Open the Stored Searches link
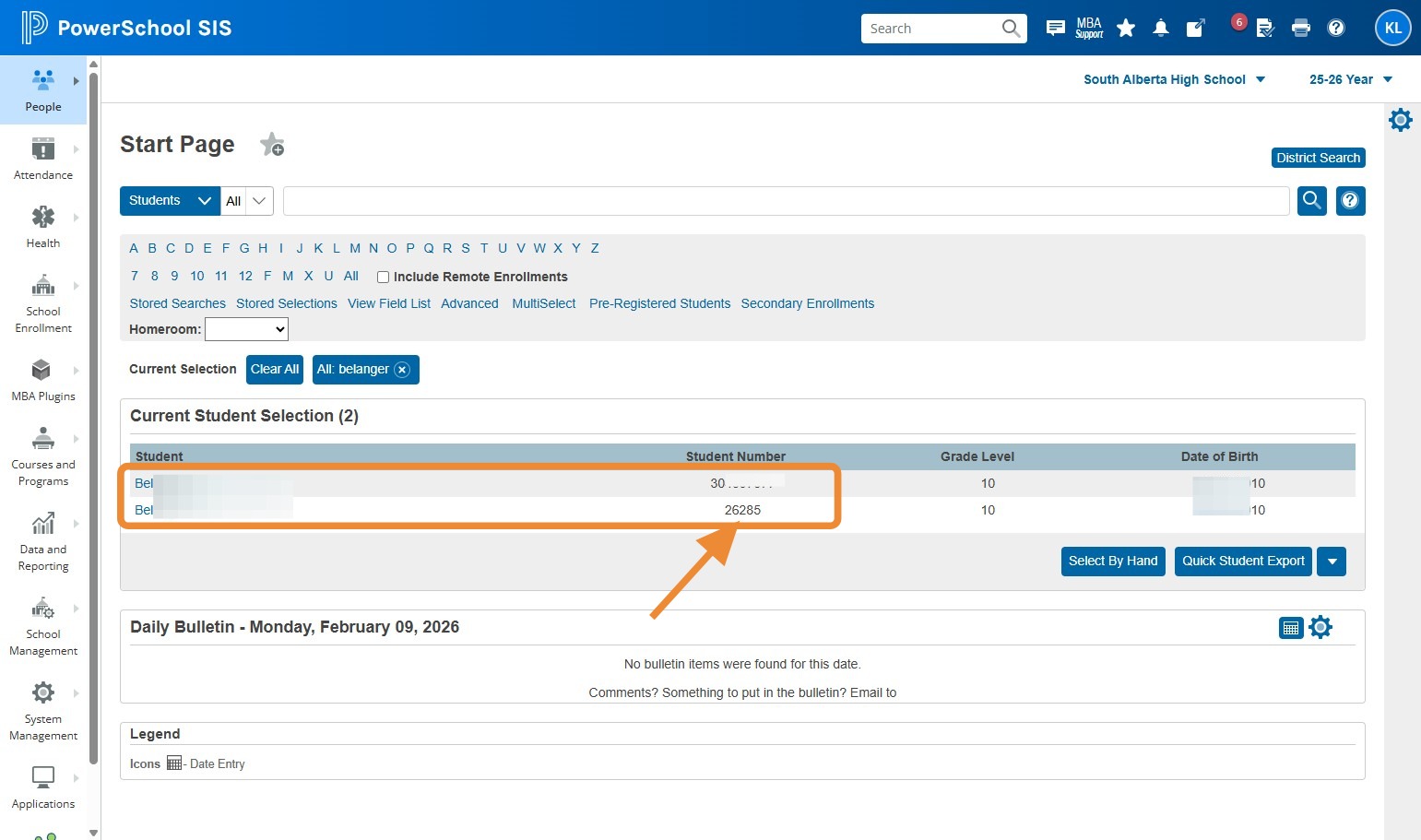1421x840 pixels. [x=178, y=303]
